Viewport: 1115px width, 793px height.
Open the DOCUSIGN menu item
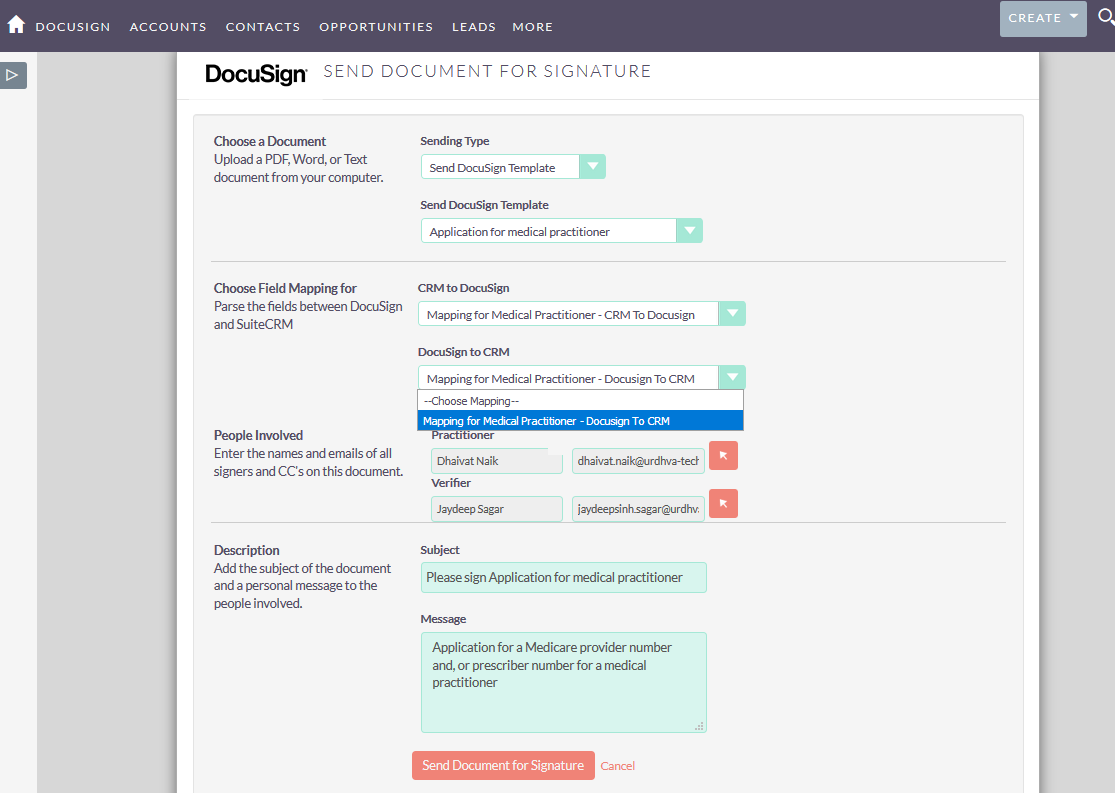tap(73, 27)
